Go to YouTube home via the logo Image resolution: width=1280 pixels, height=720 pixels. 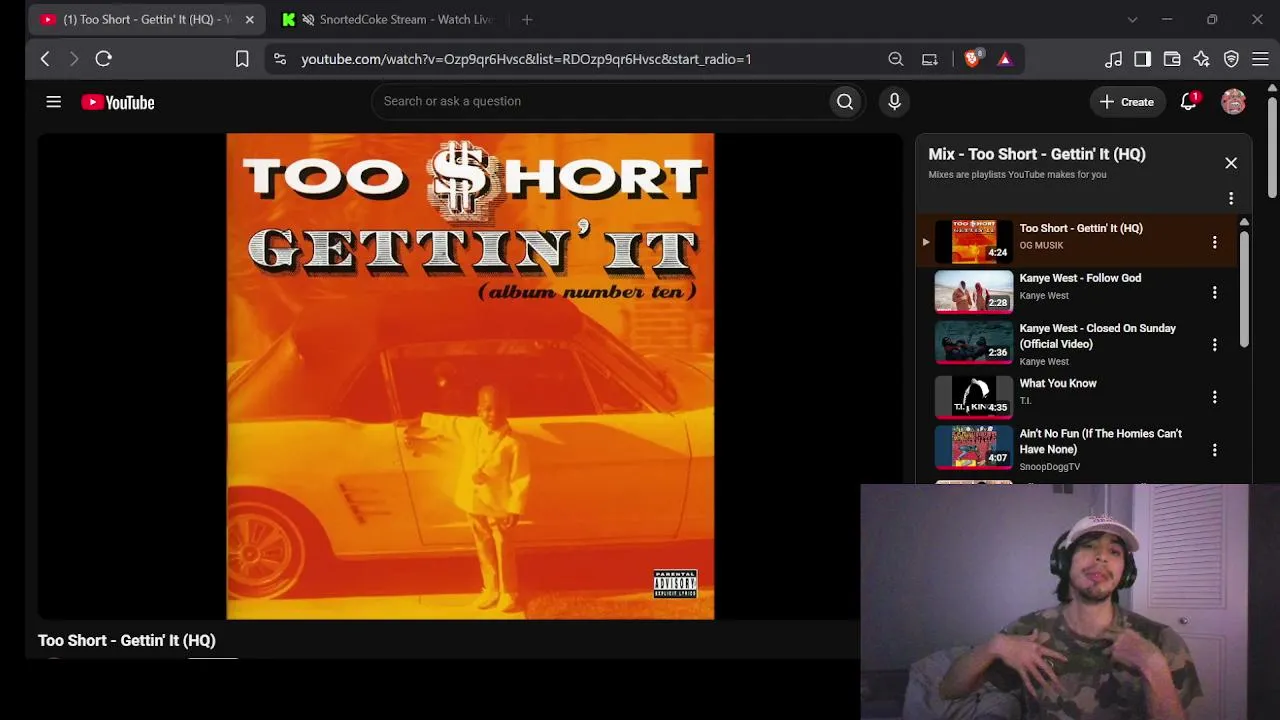[118, 102]
